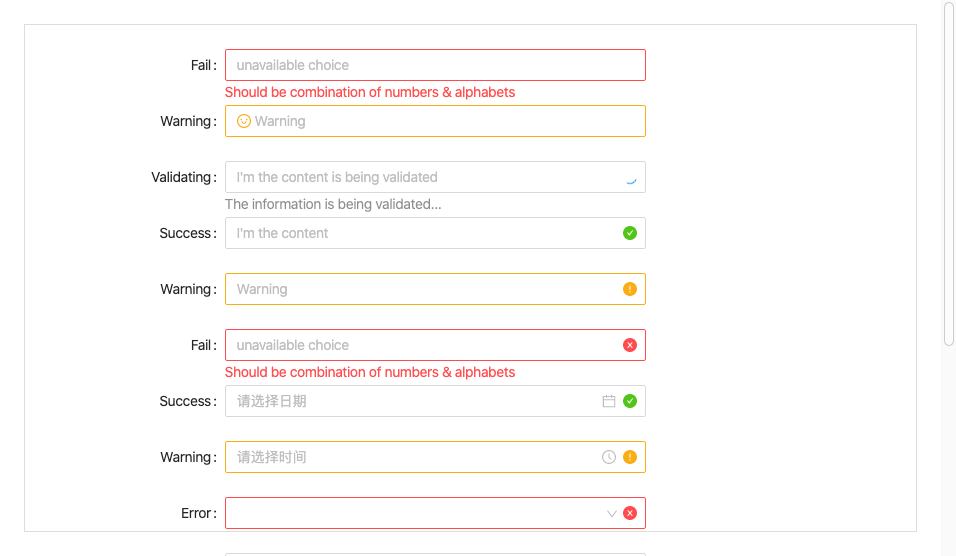956x556 pixels.
Task: Click red cross icon in Error select
Action: (630, 513)
